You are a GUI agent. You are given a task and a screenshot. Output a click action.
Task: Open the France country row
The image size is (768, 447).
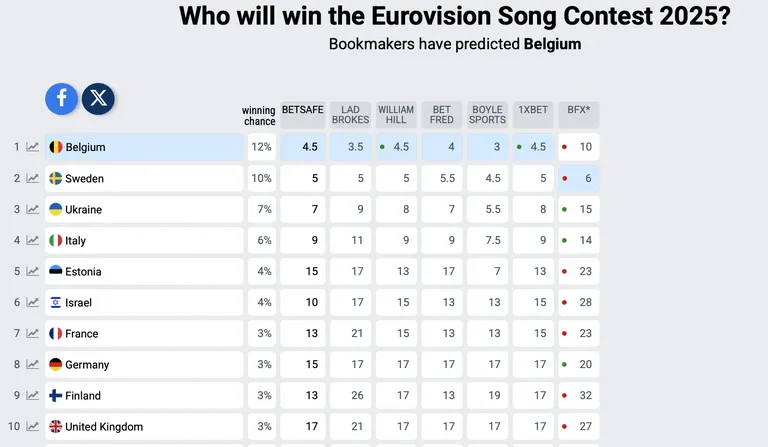[144, 333]
